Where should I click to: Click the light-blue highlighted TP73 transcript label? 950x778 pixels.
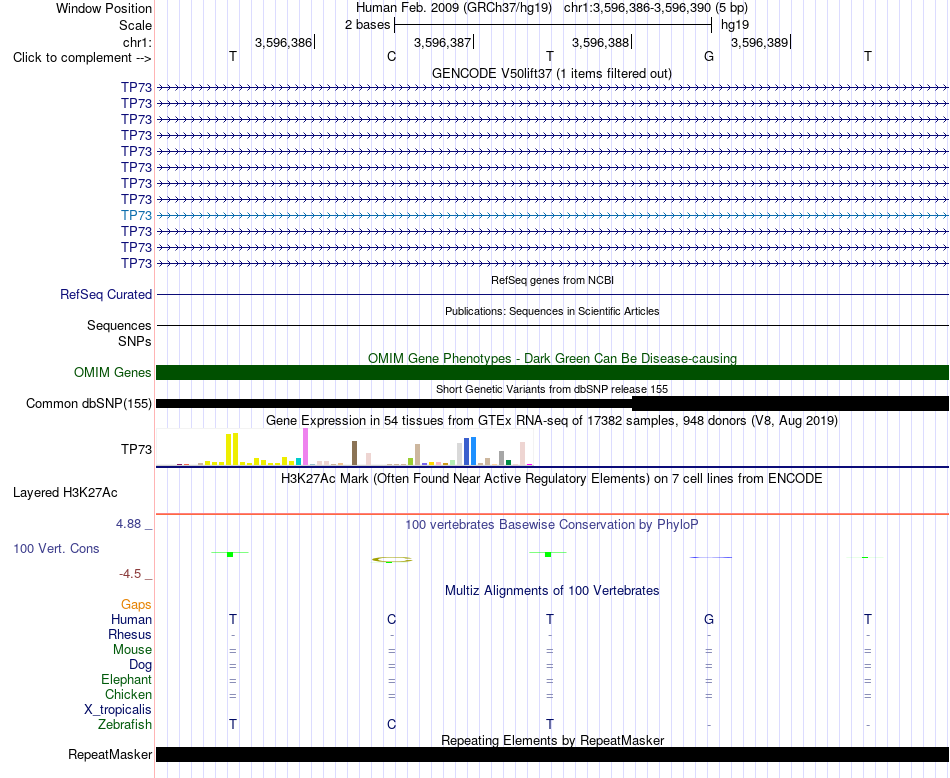pos(136,215)
